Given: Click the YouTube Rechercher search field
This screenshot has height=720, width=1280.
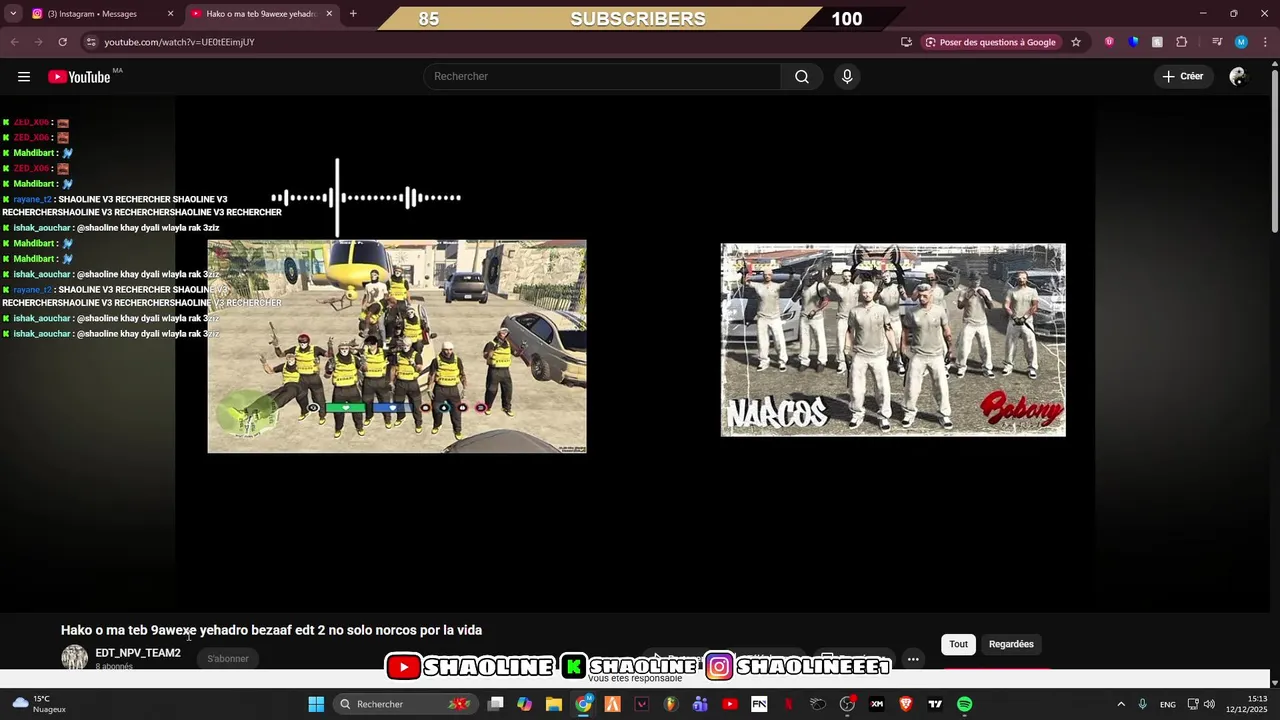Looking at the screenshot, I should click(x=602, y=77).
